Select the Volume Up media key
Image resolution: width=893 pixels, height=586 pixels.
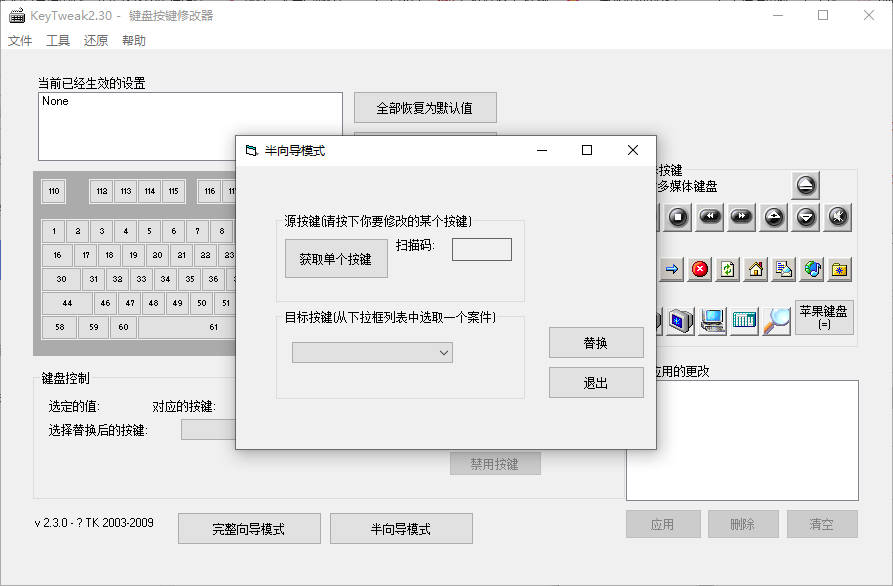(773, 217)
